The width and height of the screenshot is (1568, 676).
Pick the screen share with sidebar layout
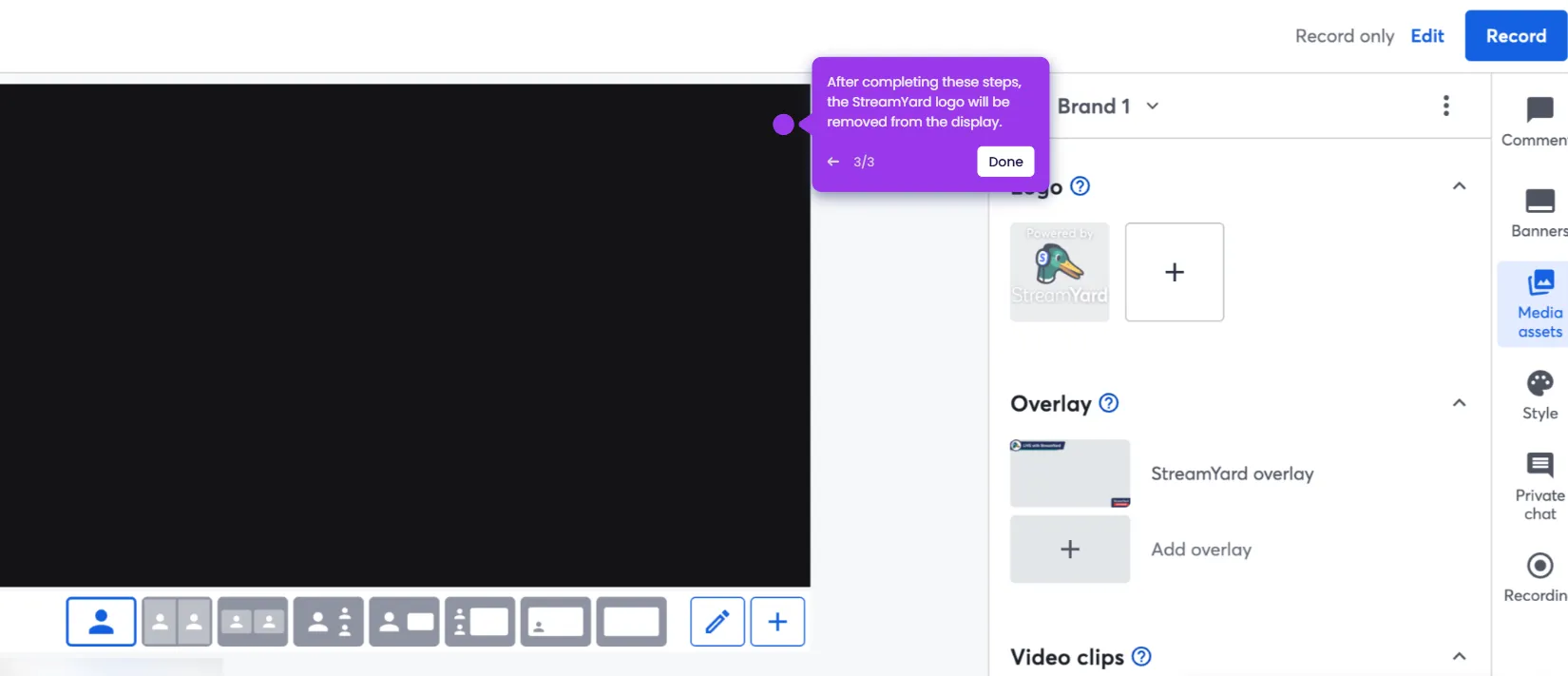pyautogui.click(x=480, y=622)
